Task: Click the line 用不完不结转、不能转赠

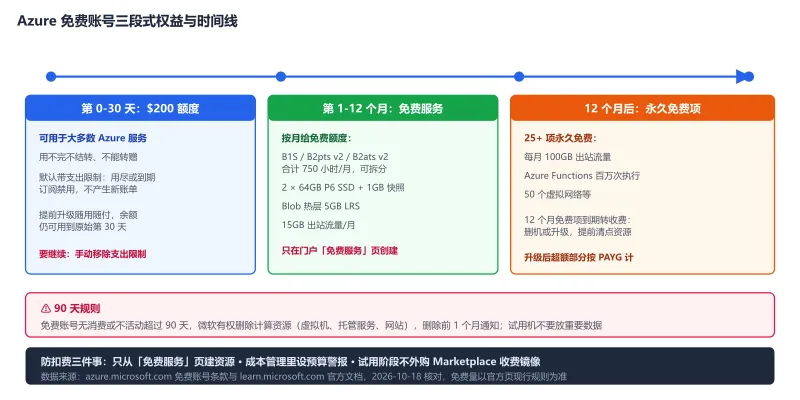Action: pyautogui.click(x=88, y=157)
